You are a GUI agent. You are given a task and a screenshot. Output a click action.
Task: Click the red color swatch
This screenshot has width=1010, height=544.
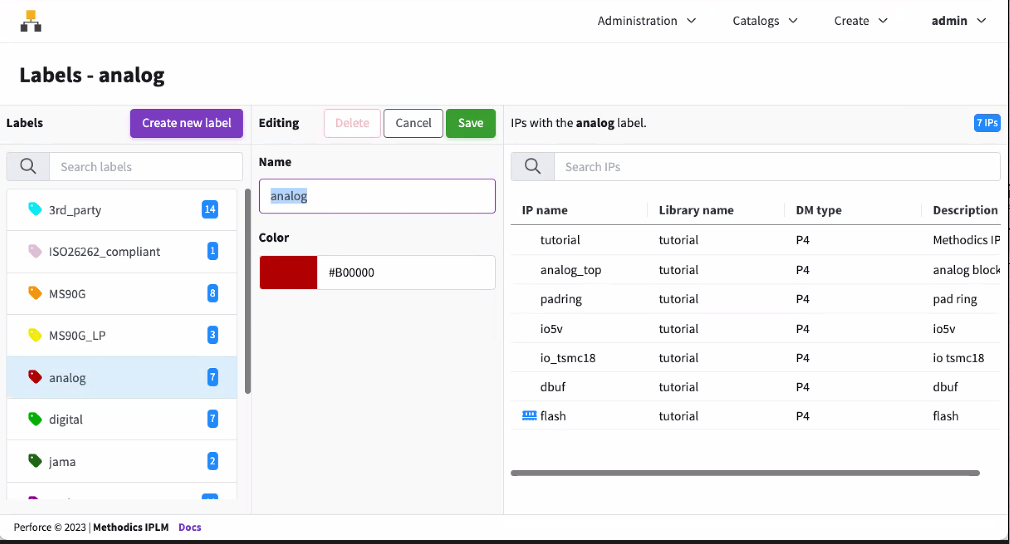tap(289, 273)
